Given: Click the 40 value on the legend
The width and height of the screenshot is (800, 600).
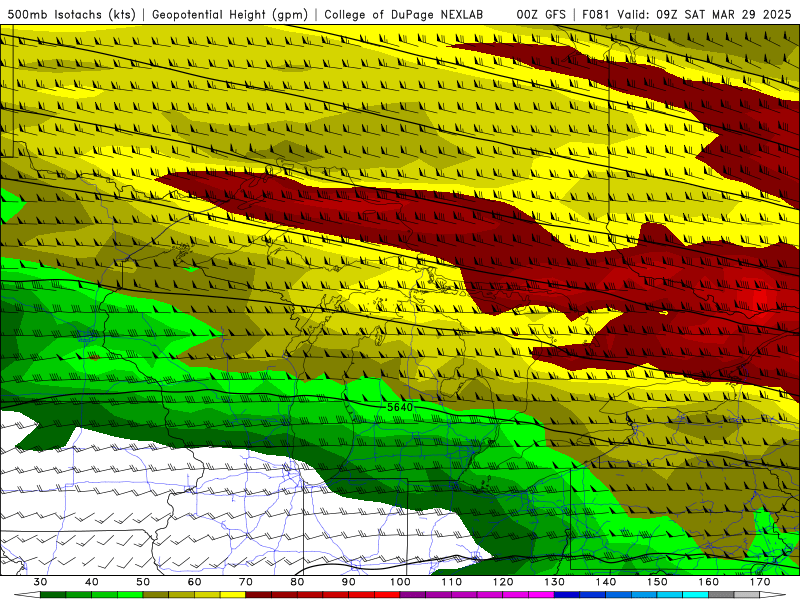Looking at the screenshot, I should coord(92,582).
